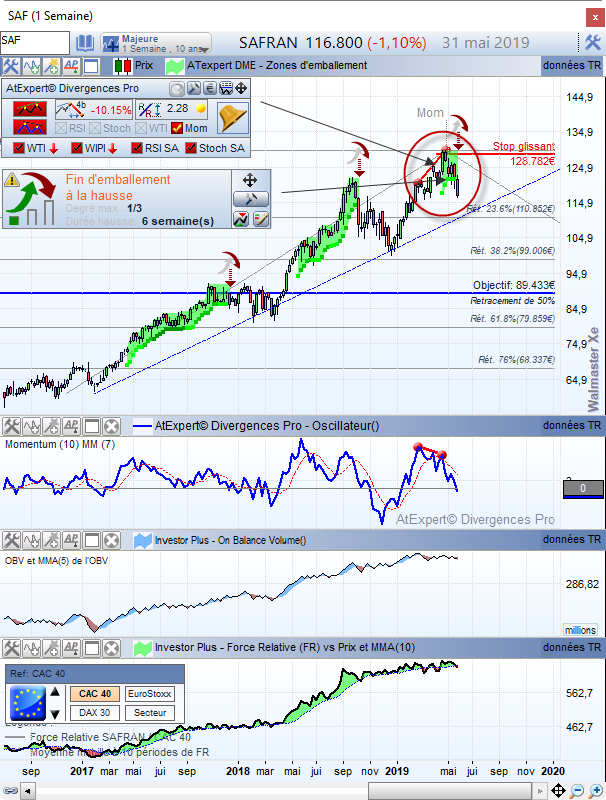Toggle the Stoch SA checkbox
Screen dimensions: 606x800
click(x=191, y=148)
